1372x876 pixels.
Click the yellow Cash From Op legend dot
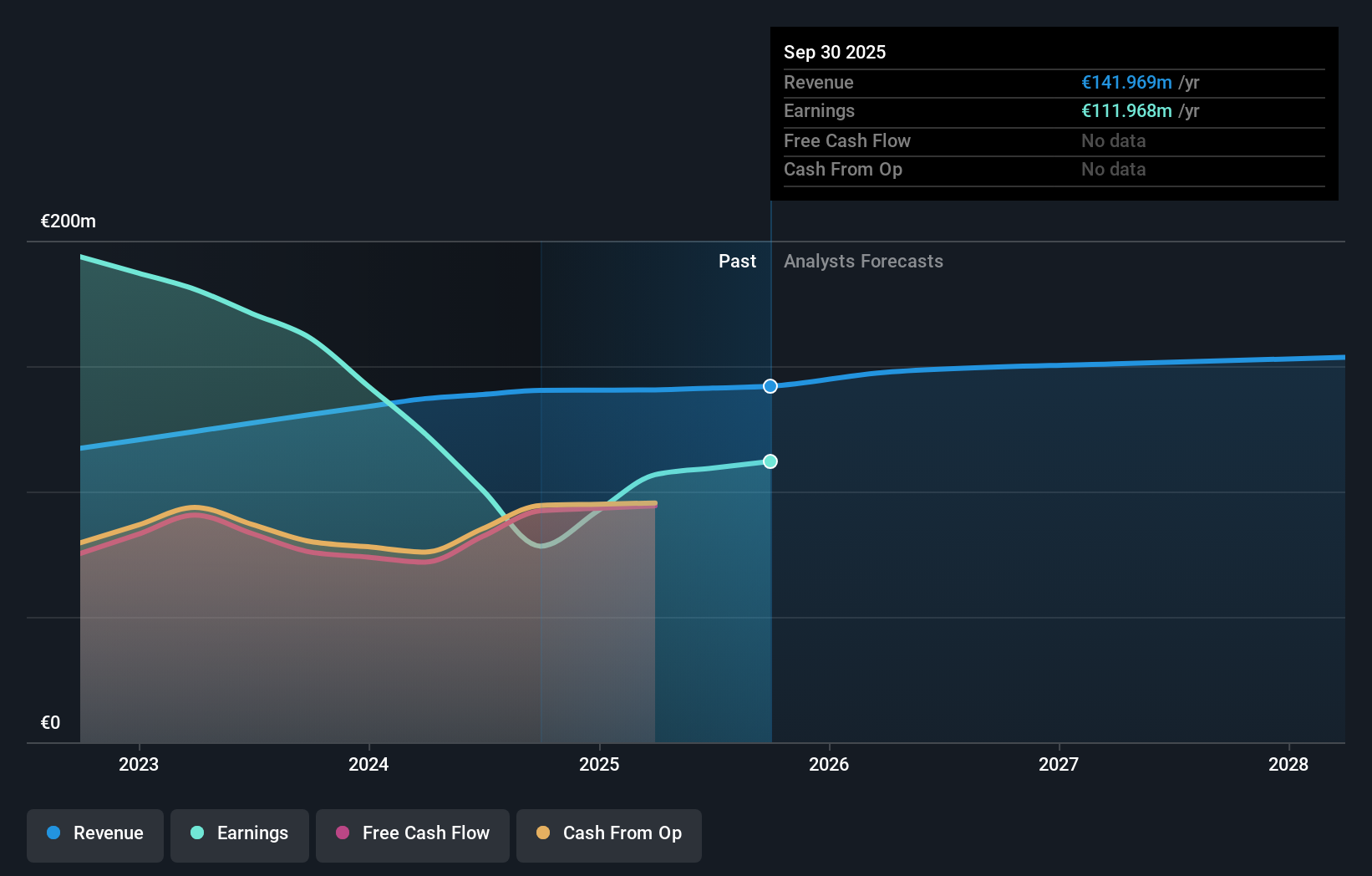pyautogui.click(x=544, y=833)
